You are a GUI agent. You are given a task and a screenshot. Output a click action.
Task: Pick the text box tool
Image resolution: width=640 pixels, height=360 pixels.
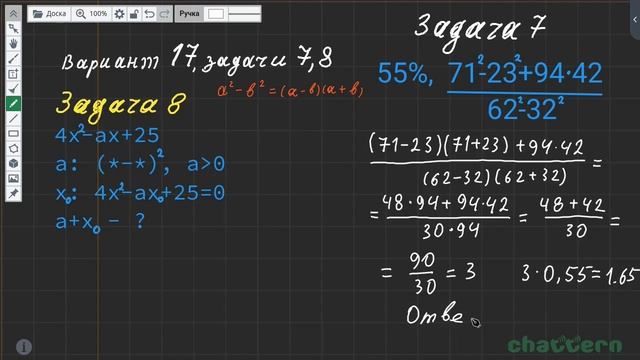coord(13,74)
